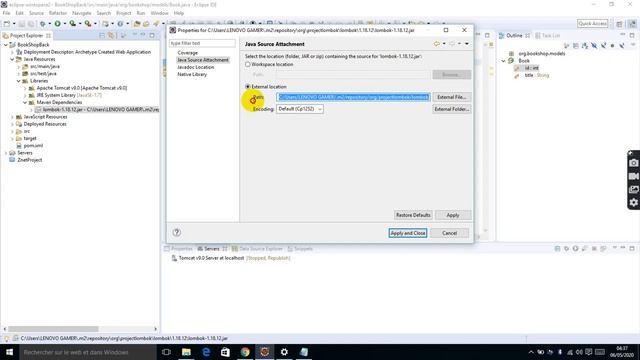The image size is (640, 360).
Task: Open the Navigate menu
Action: point(82,13)
